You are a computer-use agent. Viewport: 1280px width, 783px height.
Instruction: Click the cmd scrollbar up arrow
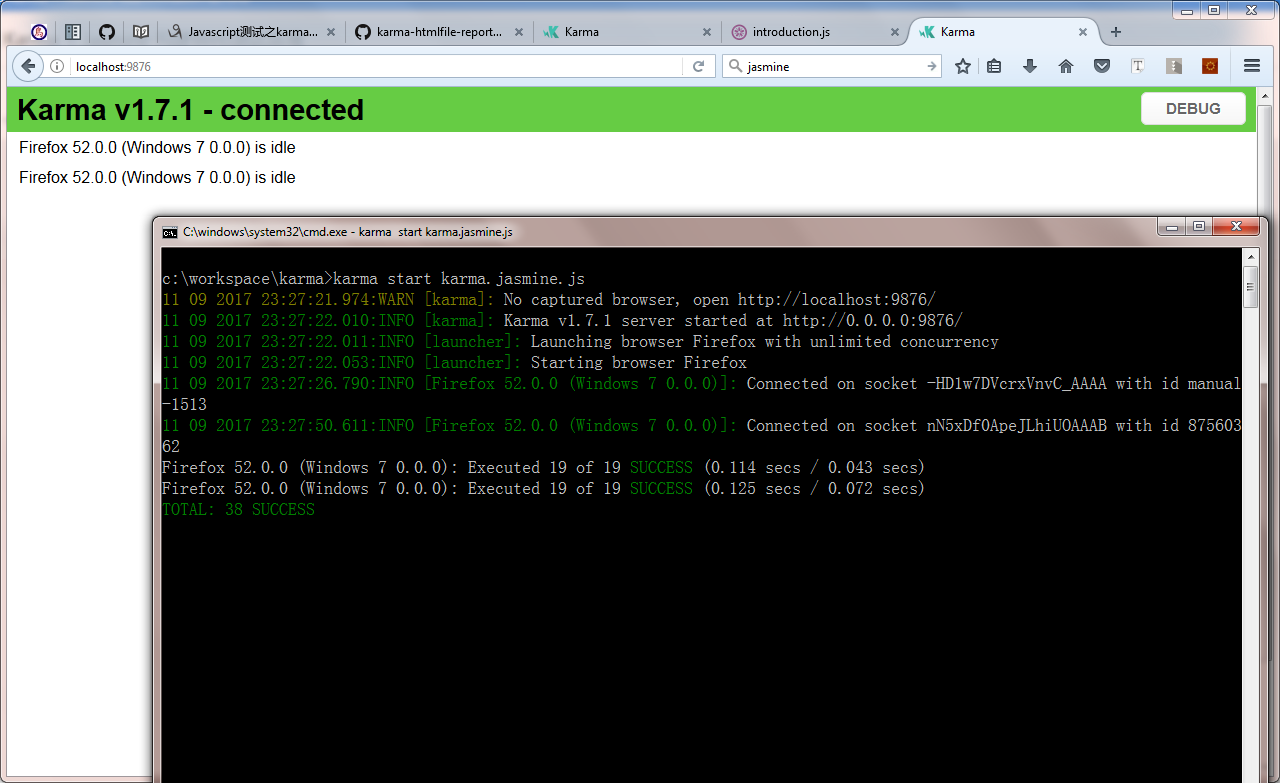point(1250,257)
